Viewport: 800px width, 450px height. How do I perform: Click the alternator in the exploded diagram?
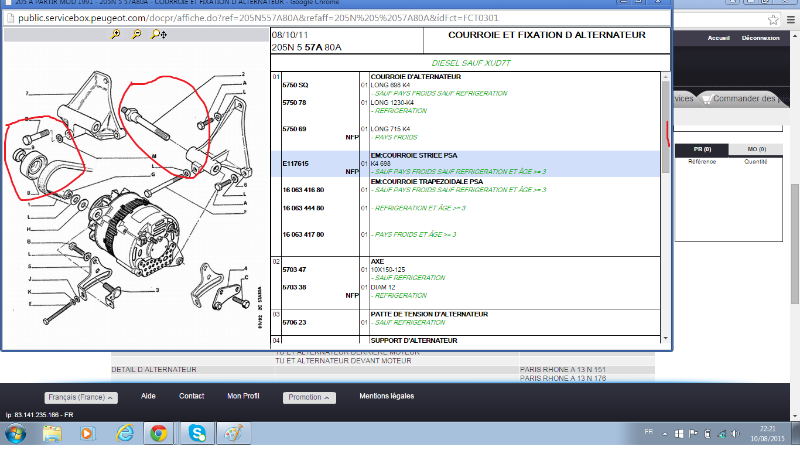tap(134, 234)
